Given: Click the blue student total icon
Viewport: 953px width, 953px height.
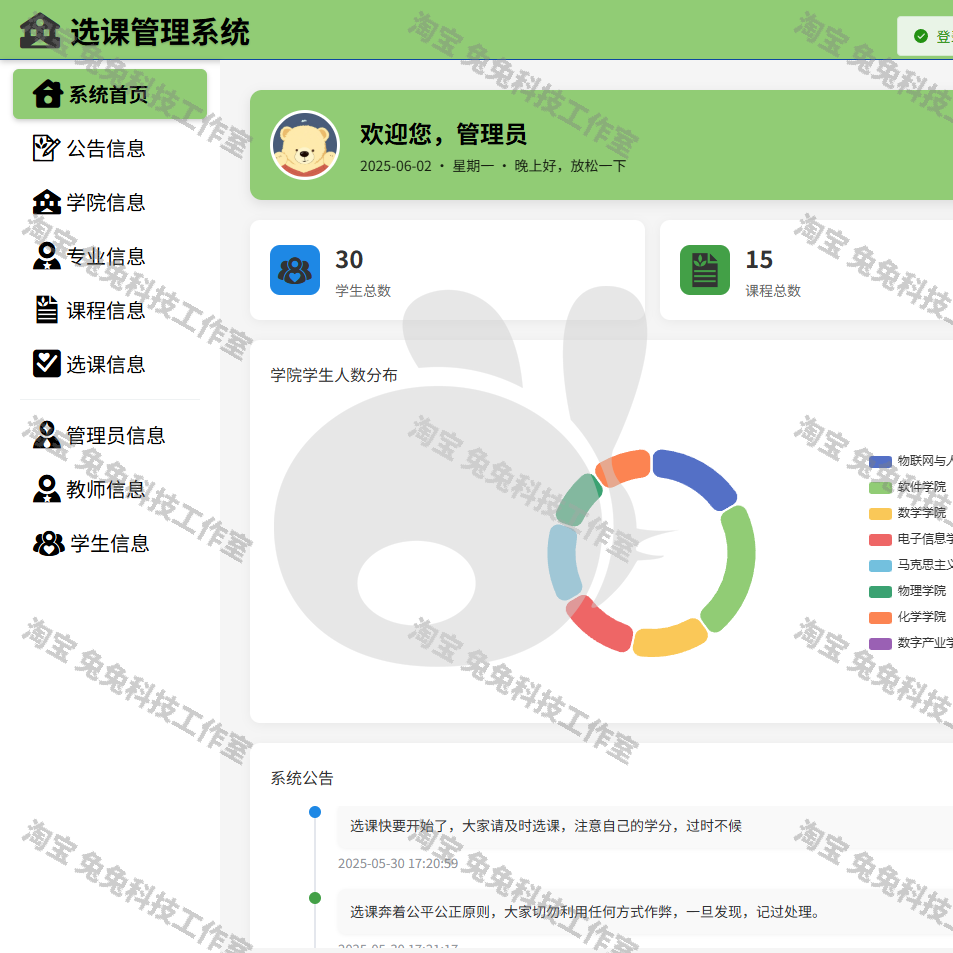Looking at the screenshot, I should tap(295, 270).
